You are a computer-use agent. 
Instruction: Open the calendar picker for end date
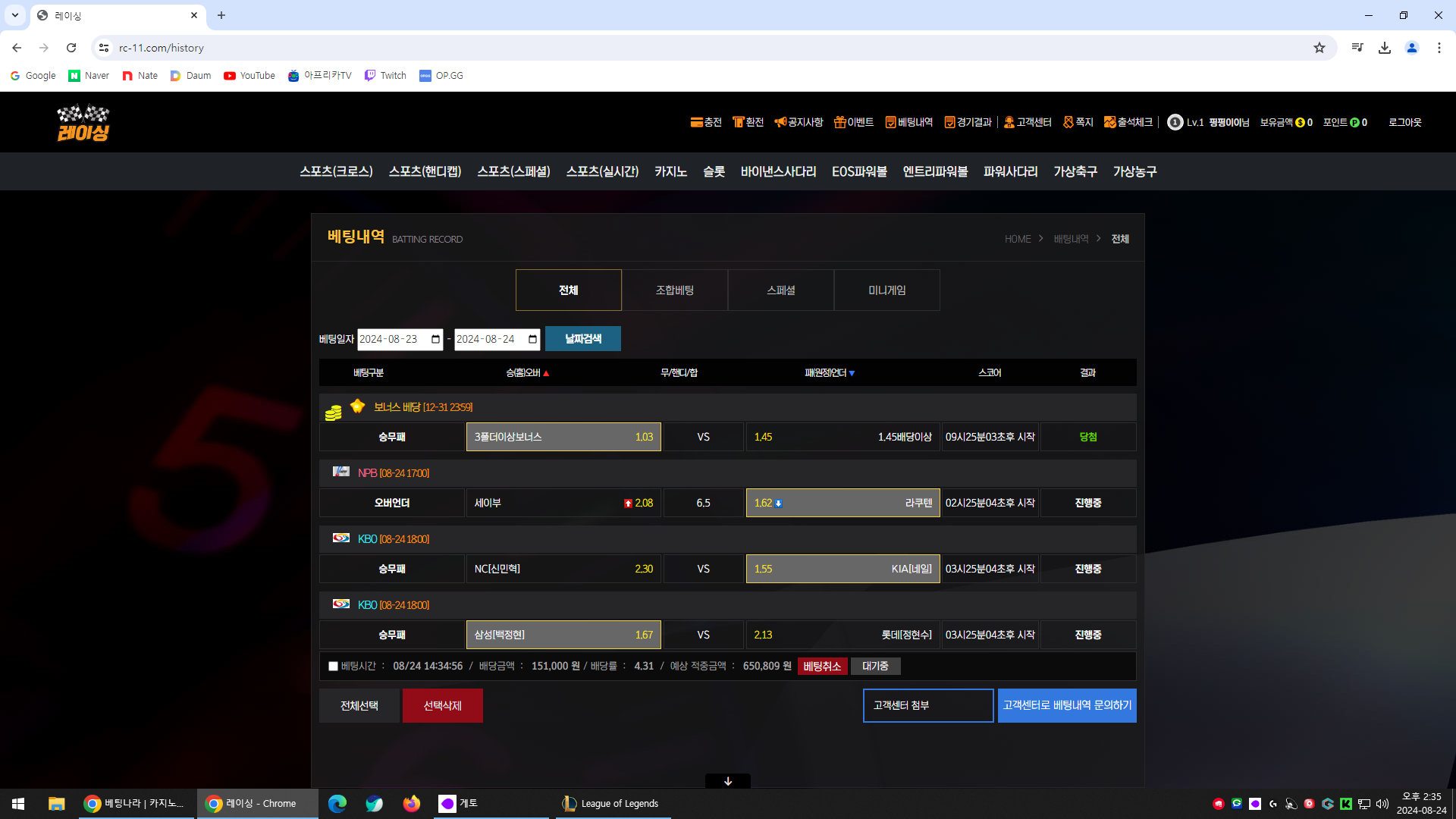pos(533,339)
